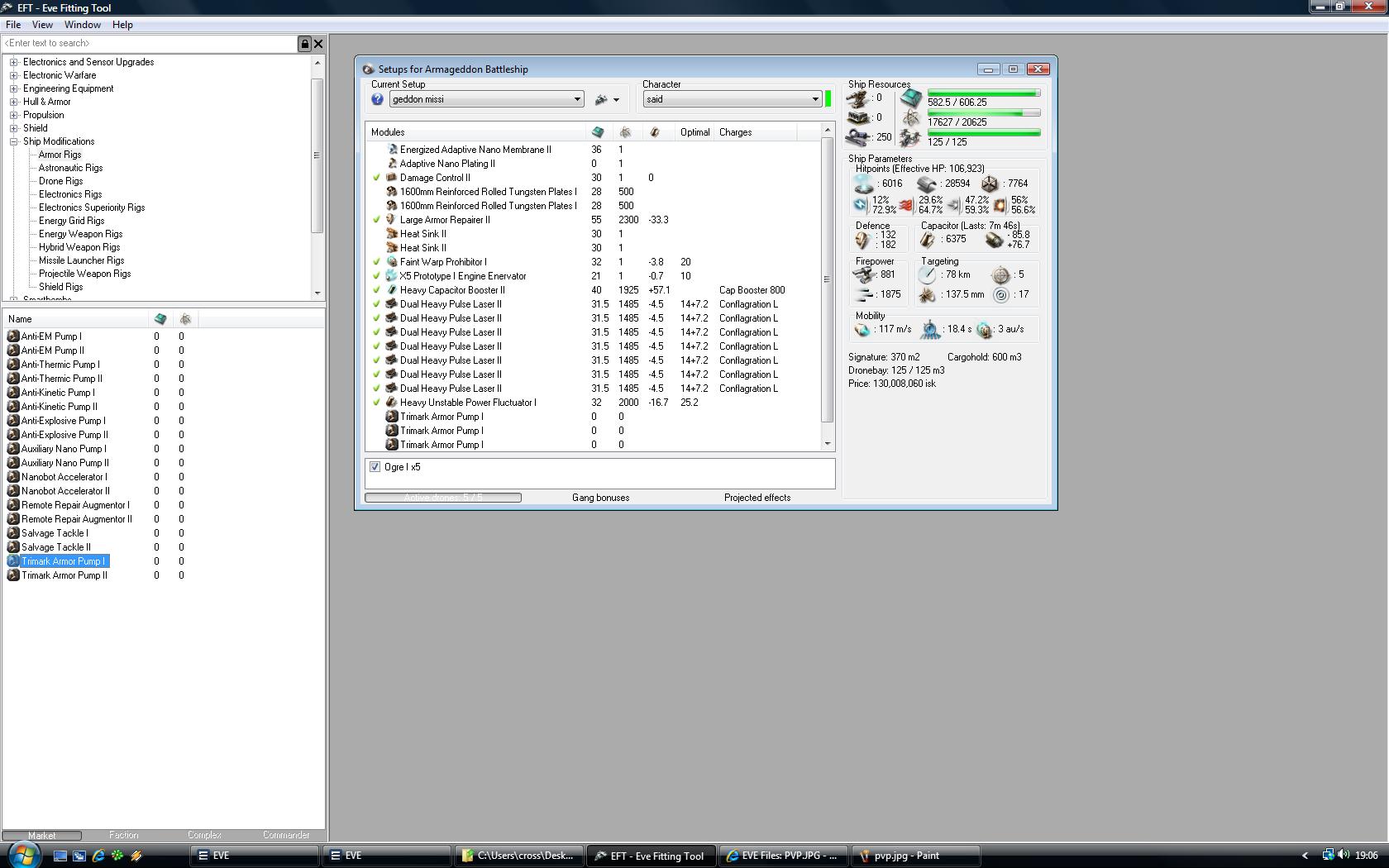Click the speed icon next to 117 m/s

coord(863,330)
